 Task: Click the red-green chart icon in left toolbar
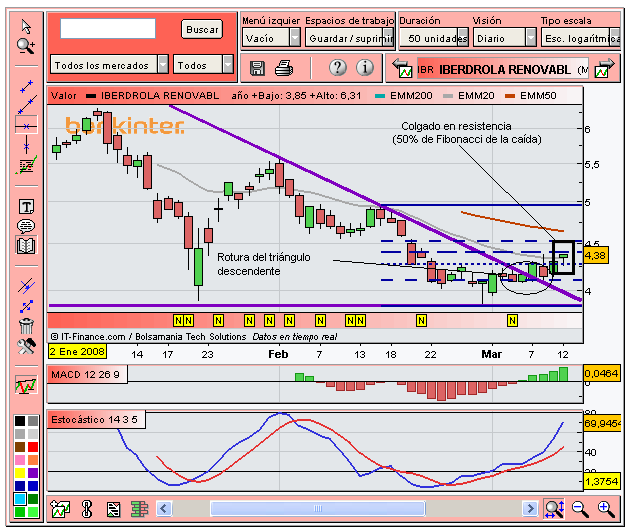point(26,385)
